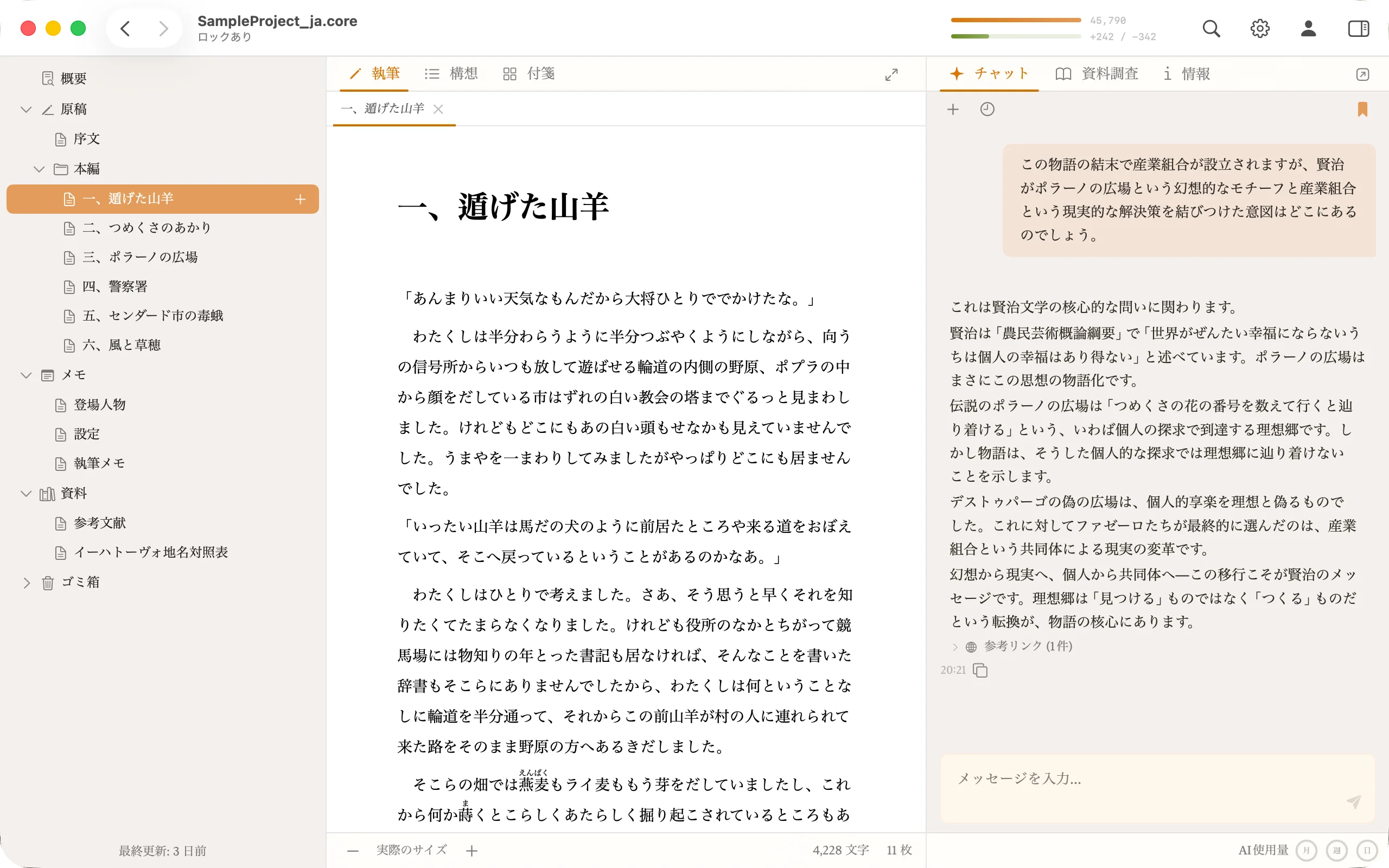
Task: Collapse the 原稿 section
Action: click(x=26, y=109)
